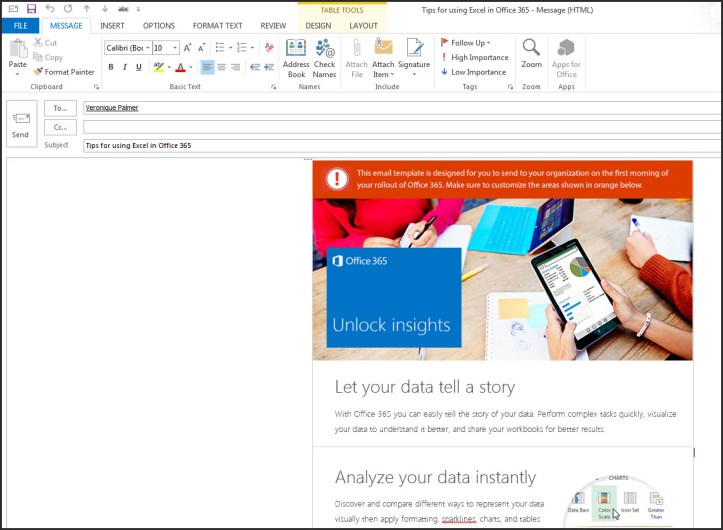Toggle Bold formatting
Screen dimensions: 723x530
click(111, 67)
